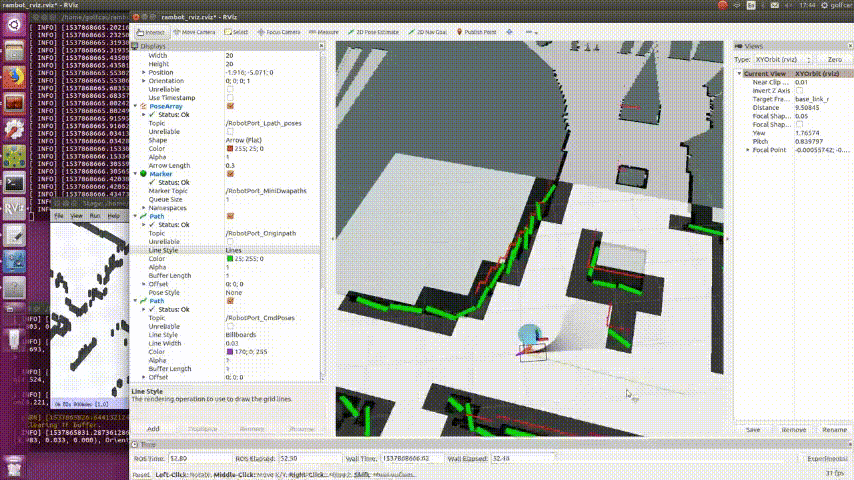Select the 2D Pose Estimate tool
This screenshot has width=854, height=480.
[x=375, y=32]
